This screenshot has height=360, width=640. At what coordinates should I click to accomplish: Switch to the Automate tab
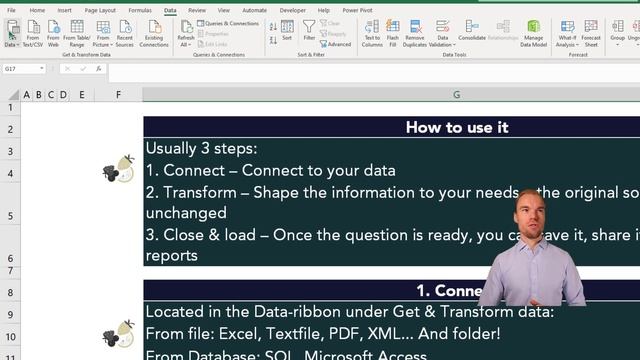(254, 10)
